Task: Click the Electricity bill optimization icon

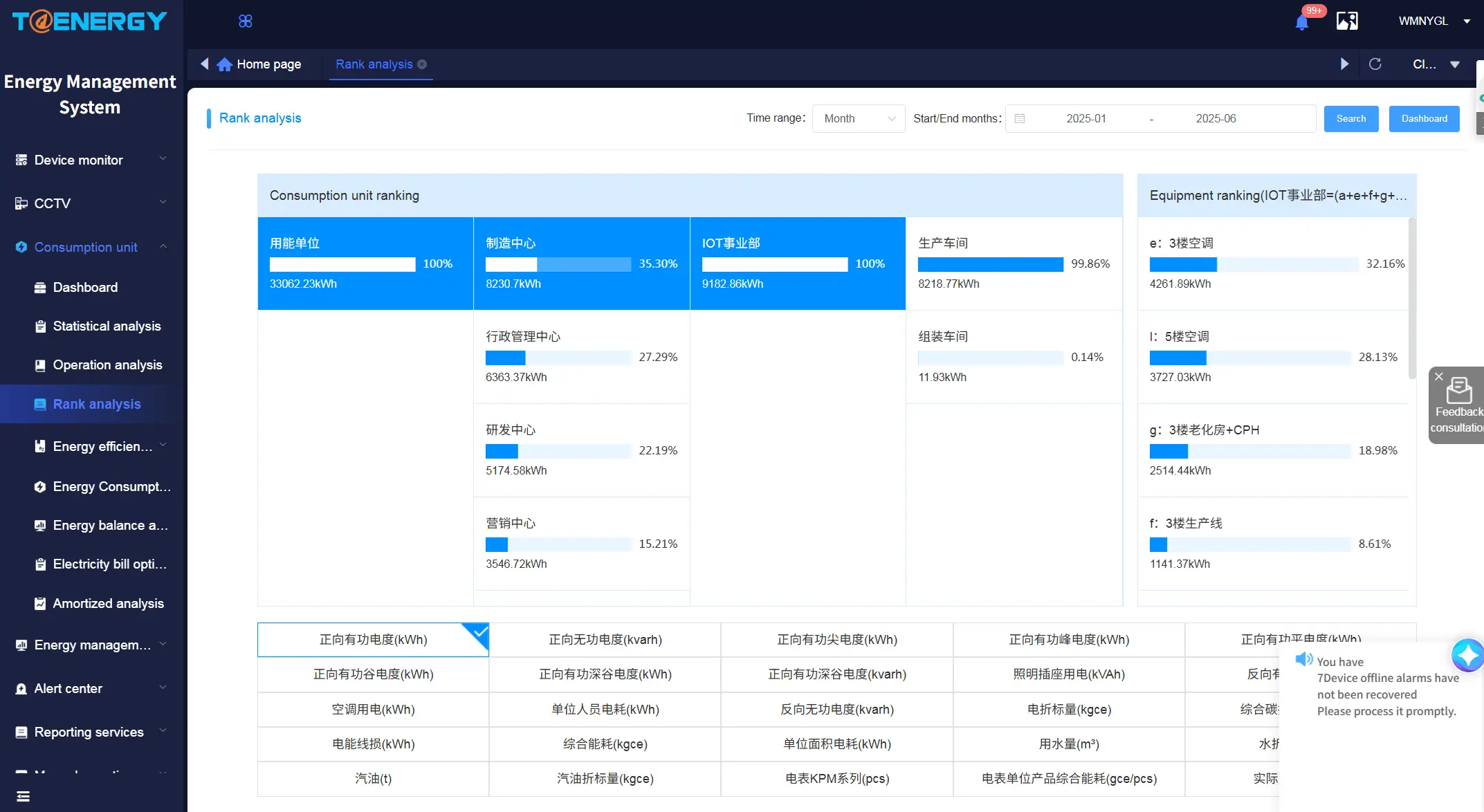Action: tap(40, 564)
